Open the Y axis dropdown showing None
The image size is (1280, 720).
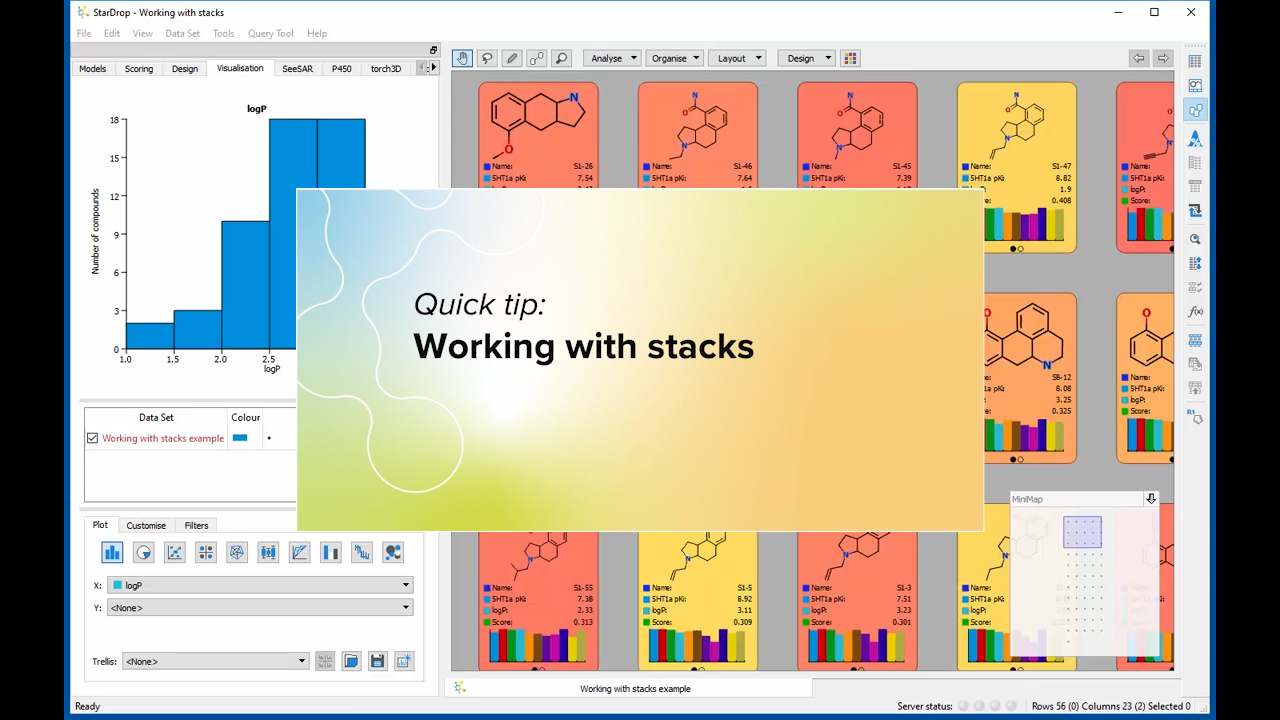point(404,607)
